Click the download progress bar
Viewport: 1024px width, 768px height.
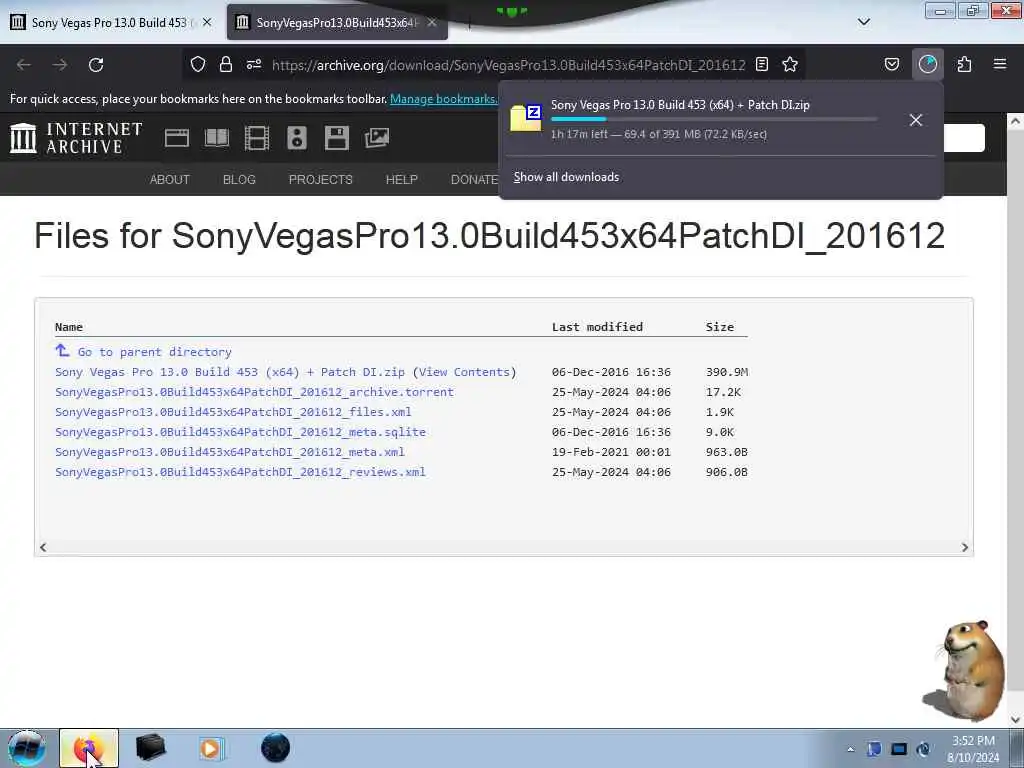tap(713, 120)
